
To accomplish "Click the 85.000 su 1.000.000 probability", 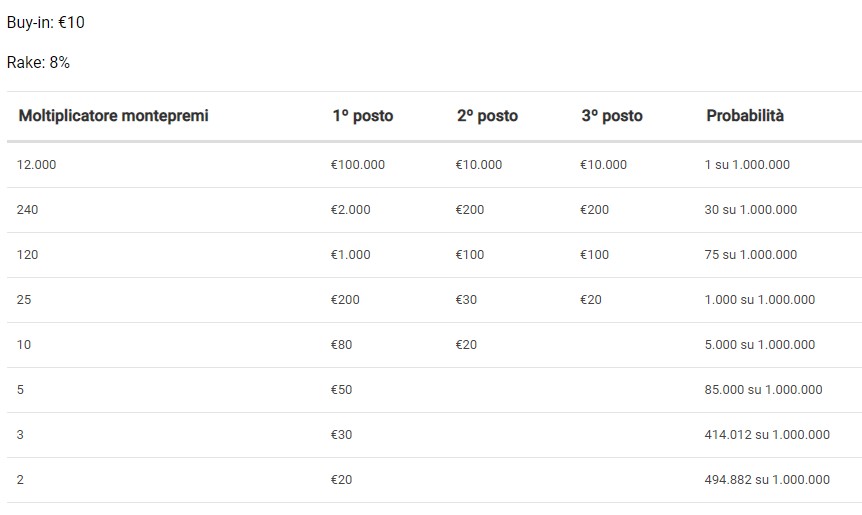I will [763, 390].
